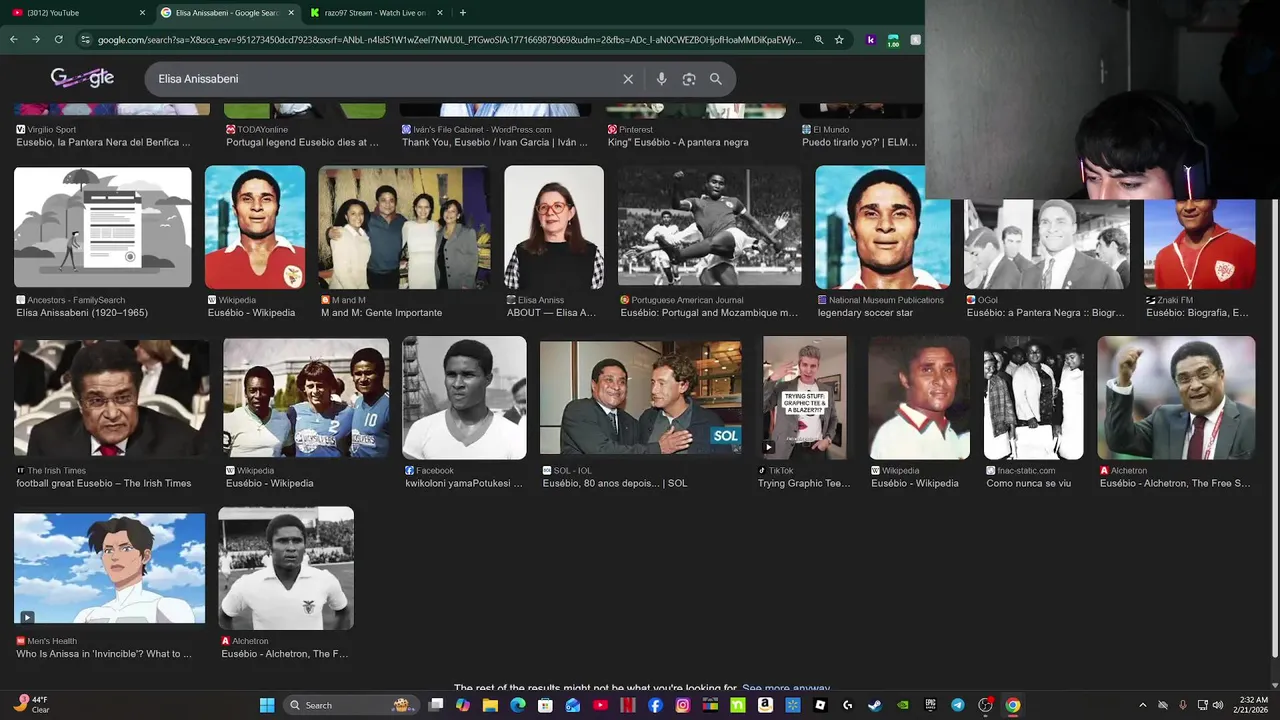Screen dimensions: 1280x720
Task: Start a voice search with the microphone
Action: click(x=661, y=79)
